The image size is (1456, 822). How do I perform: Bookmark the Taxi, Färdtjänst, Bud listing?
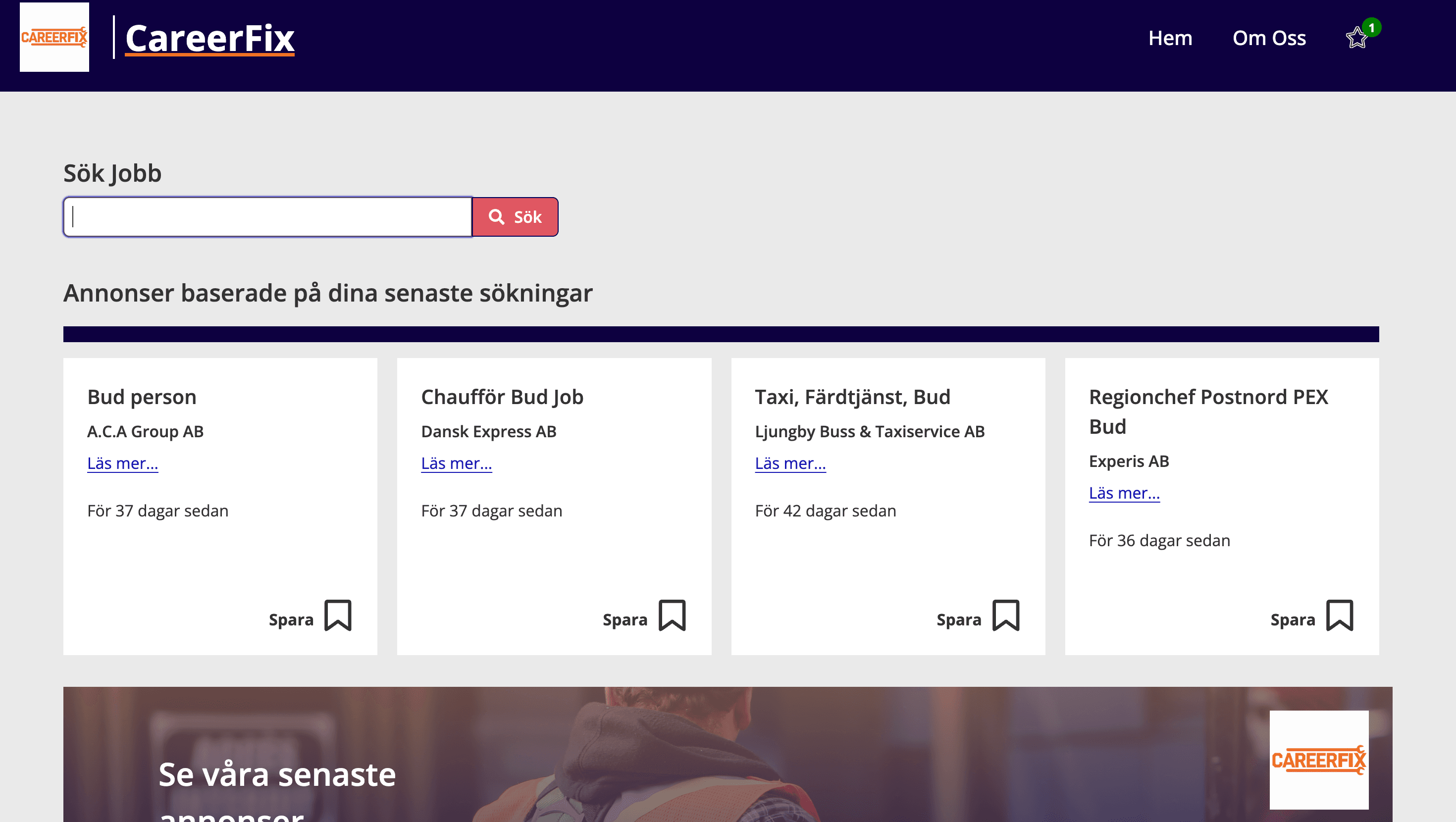coord(1006,615)
